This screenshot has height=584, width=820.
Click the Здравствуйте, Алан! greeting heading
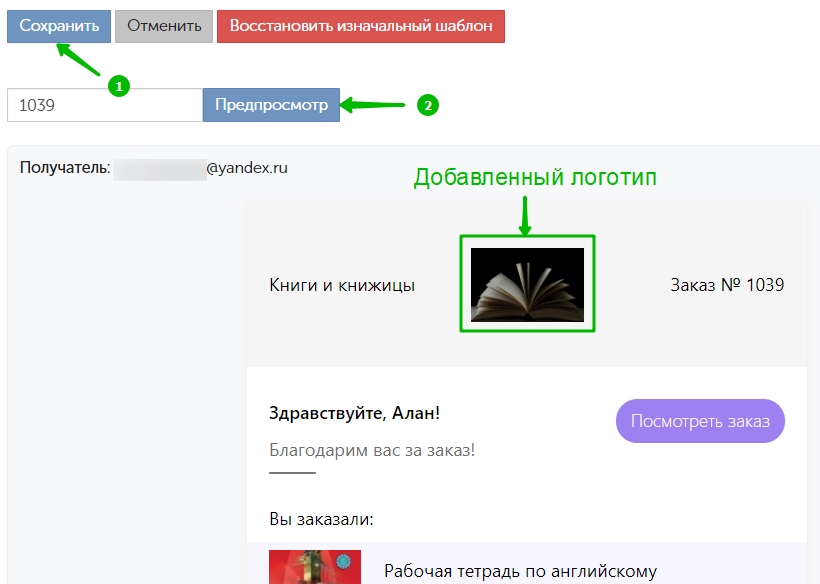(355, 413)
